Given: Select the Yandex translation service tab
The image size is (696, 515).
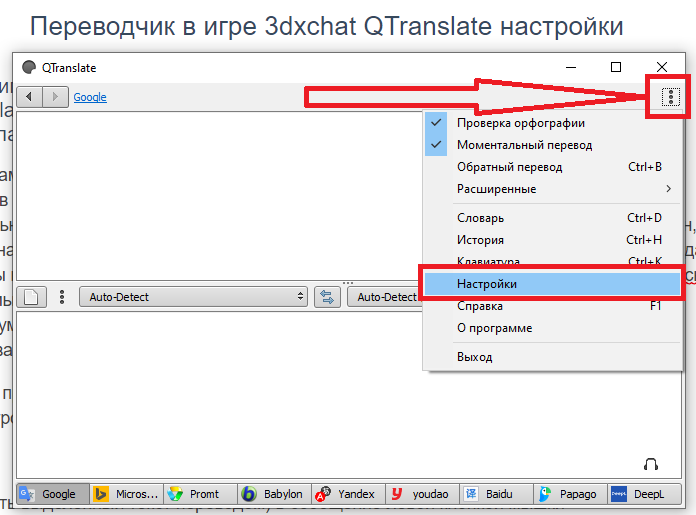Looking at the screenshot, I should pos(349,494).
